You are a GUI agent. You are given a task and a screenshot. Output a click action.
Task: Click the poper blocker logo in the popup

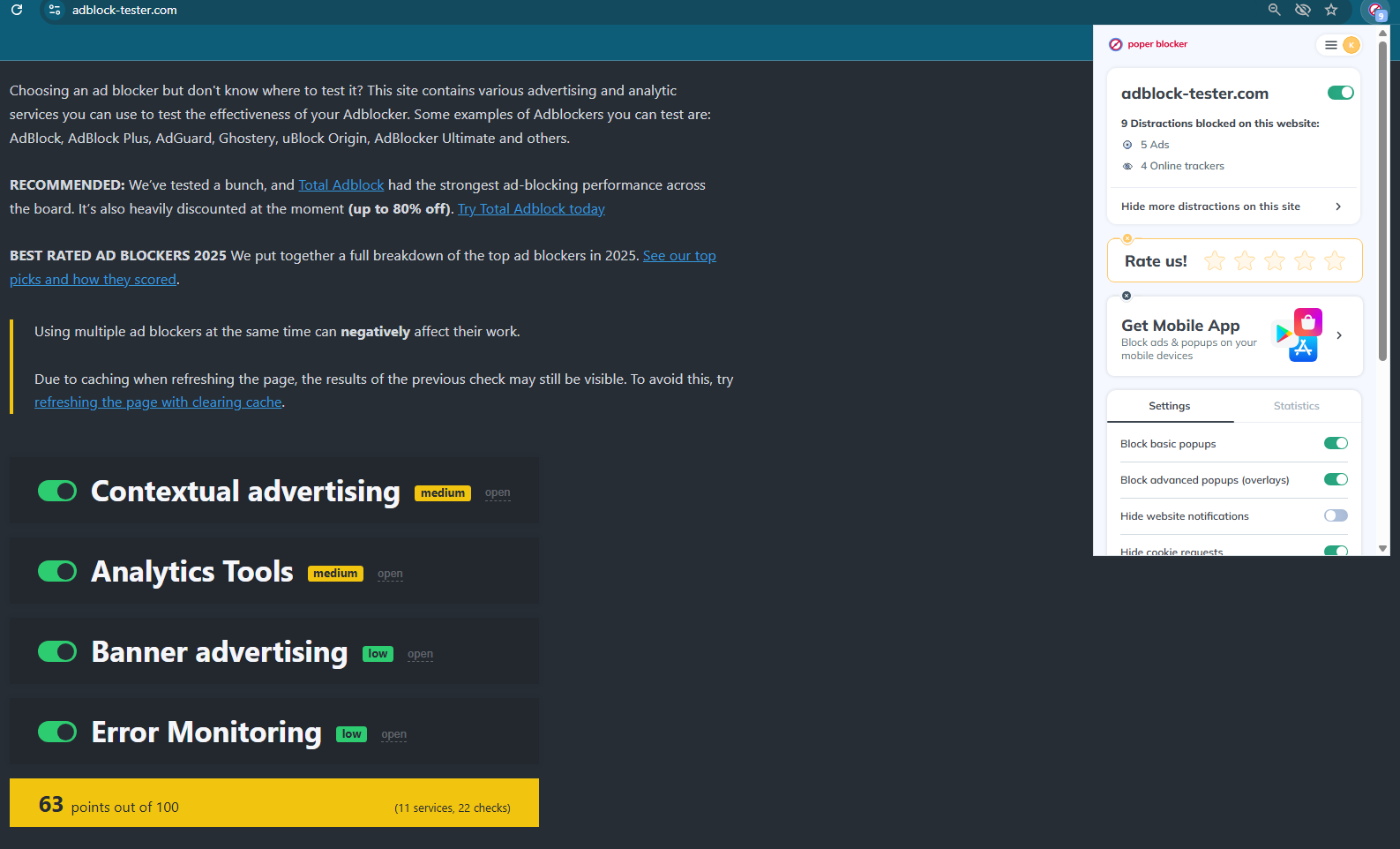tap(1148, 44)
